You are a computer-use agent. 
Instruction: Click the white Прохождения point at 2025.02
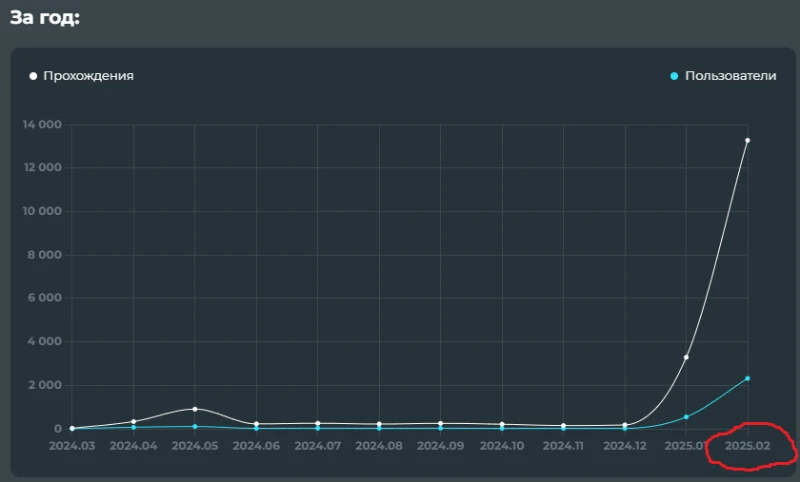[x=747, y=141]
